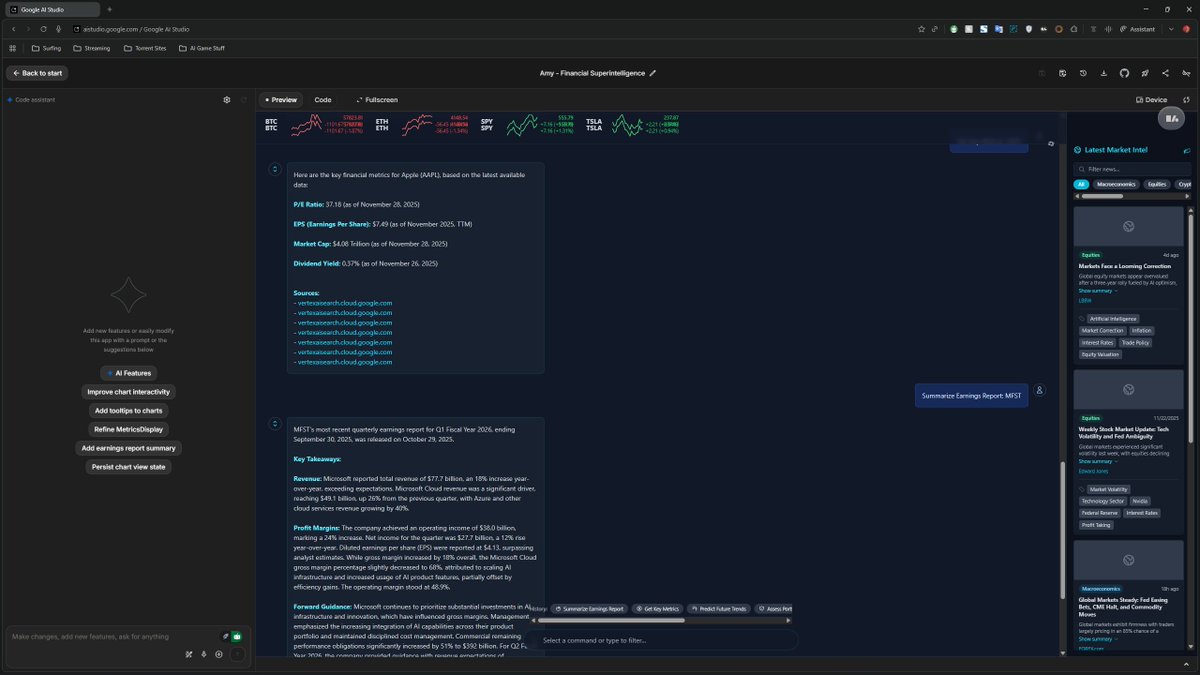
Task: Open Code assistant settings gear
Action: pos(227,100)
